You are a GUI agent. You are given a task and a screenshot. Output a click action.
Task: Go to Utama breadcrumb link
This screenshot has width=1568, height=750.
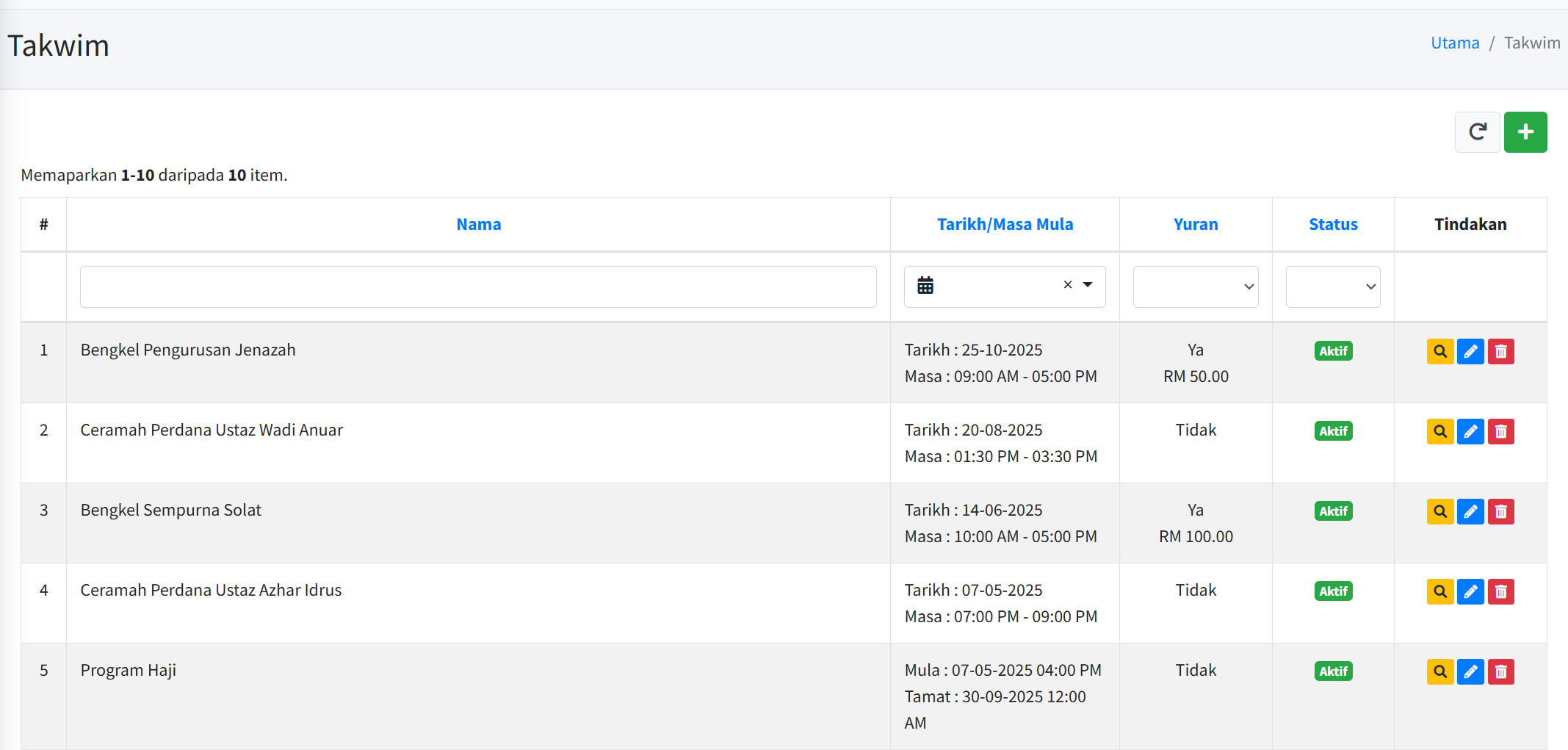[1454, 43]
